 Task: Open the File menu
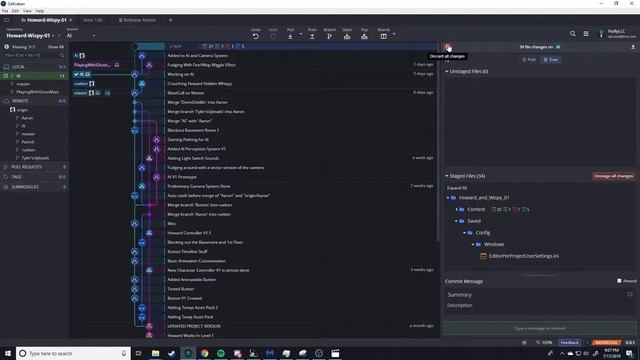pos(5,11)
